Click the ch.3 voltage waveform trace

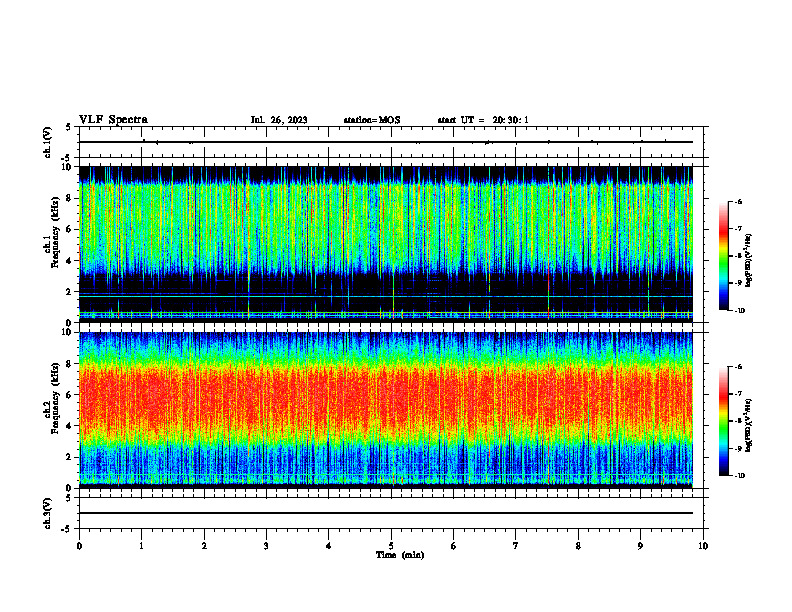(386, 513)
